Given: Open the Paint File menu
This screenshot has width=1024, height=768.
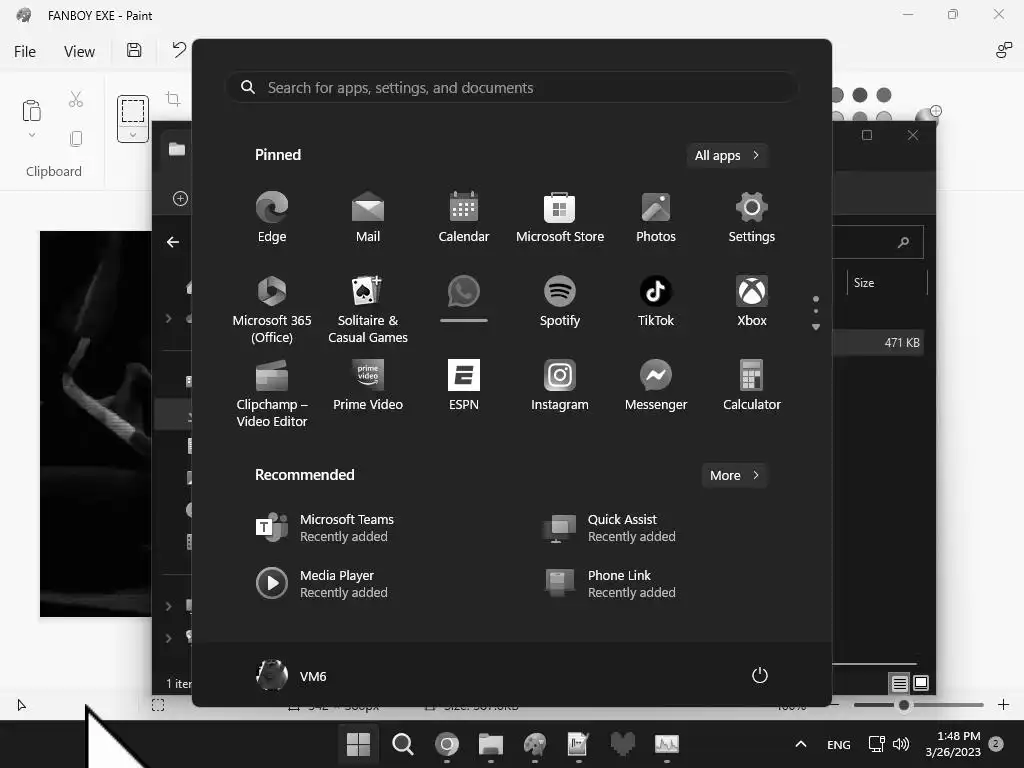Looking at the screenshot, I should coord(25,52).
